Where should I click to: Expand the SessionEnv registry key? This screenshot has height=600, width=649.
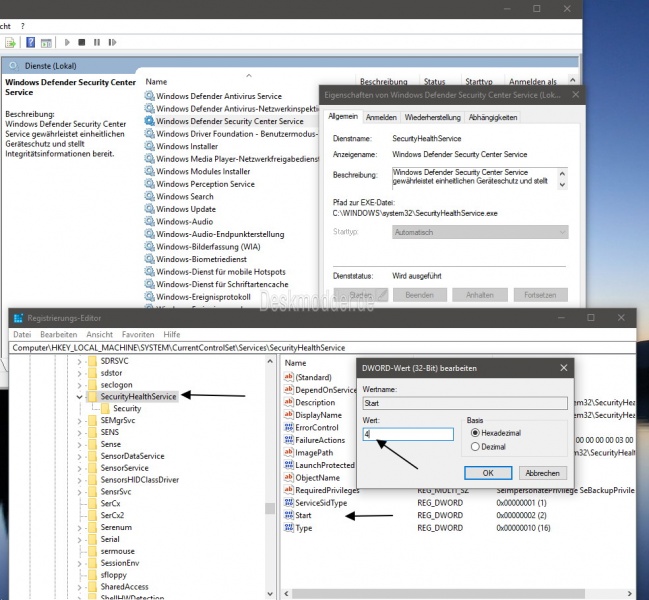tap(79, 564)
